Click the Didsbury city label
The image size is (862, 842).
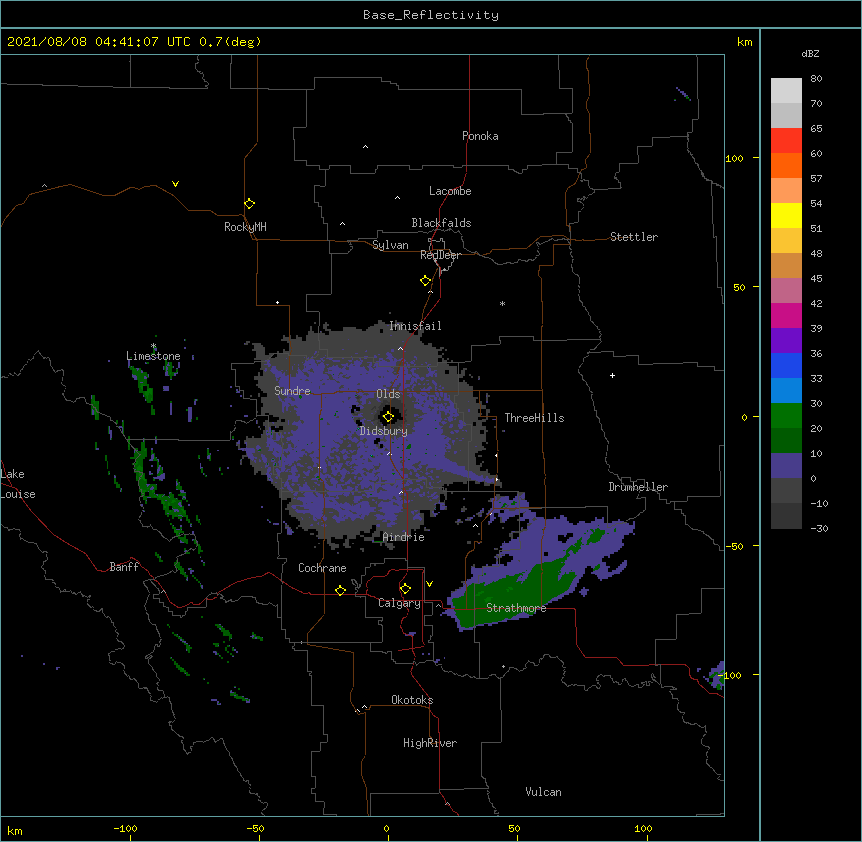(384, 431)
